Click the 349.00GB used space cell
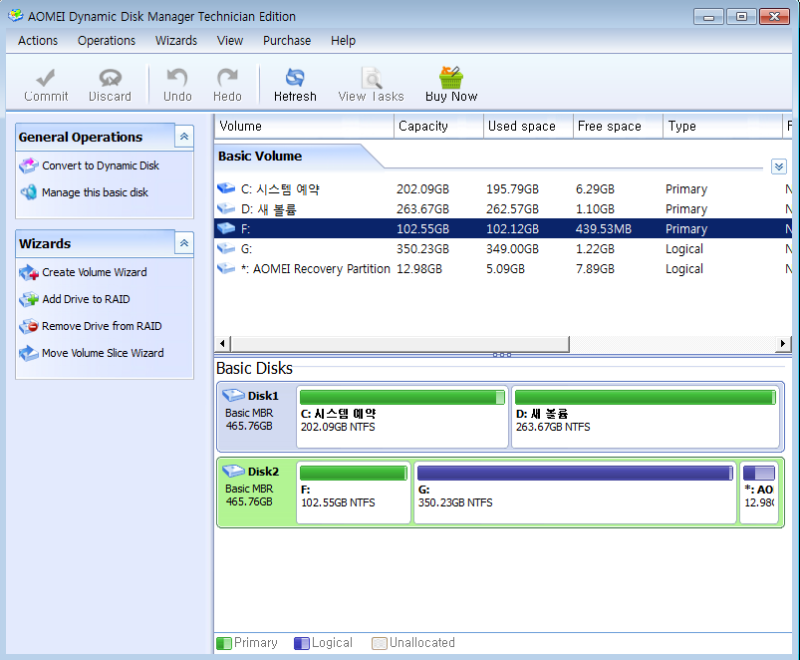 (x=512, y=249)
